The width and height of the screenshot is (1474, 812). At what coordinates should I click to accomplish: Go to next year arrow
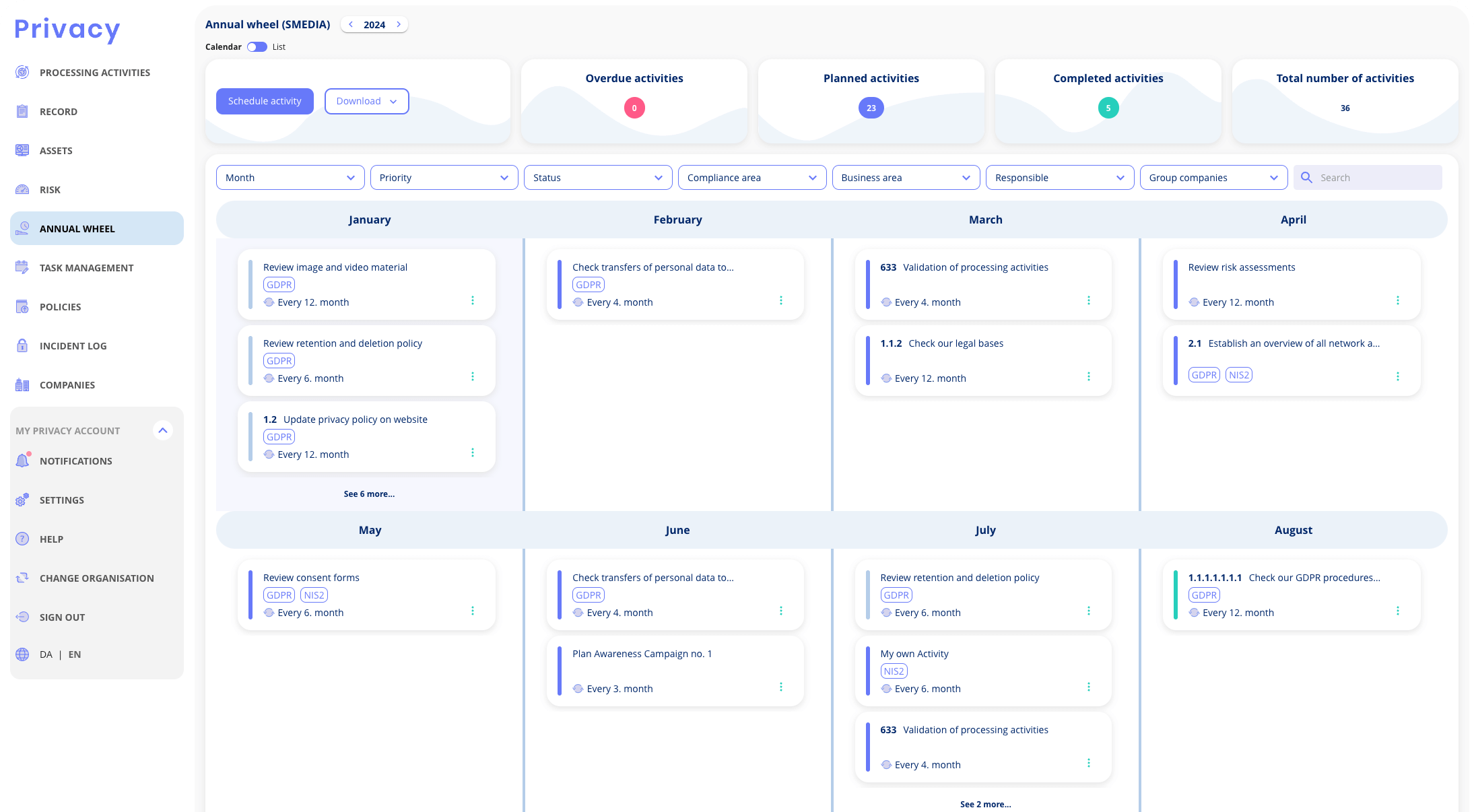[399, 24]
